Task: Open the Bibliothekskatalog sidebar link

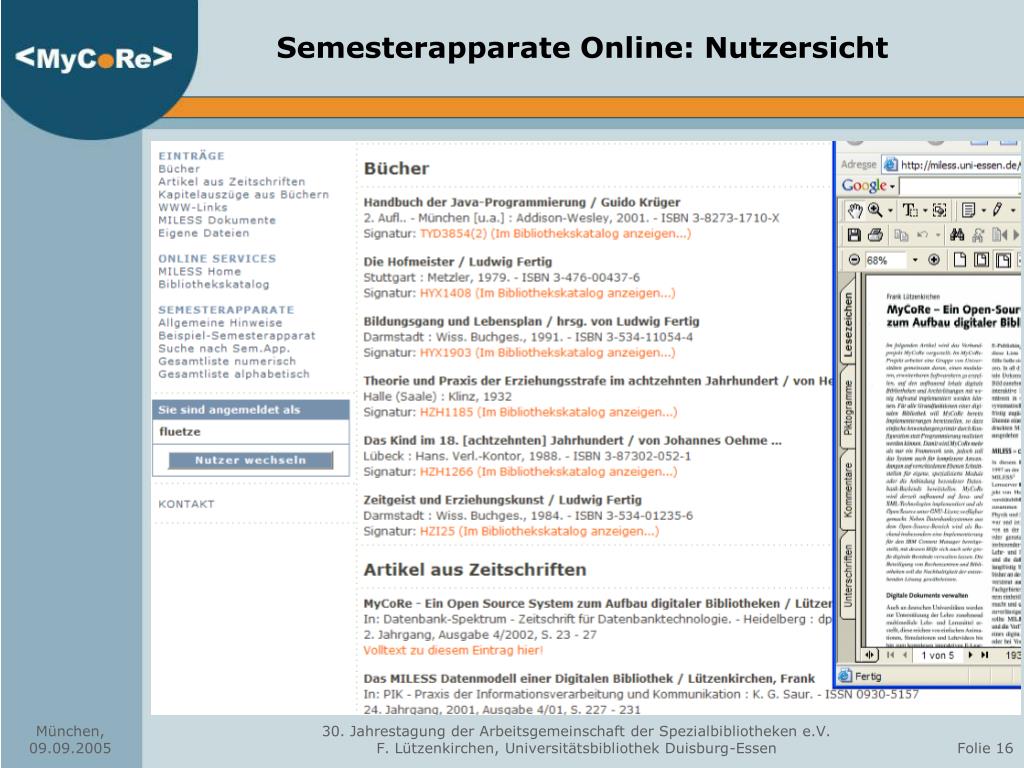Action: coord(214,284)
